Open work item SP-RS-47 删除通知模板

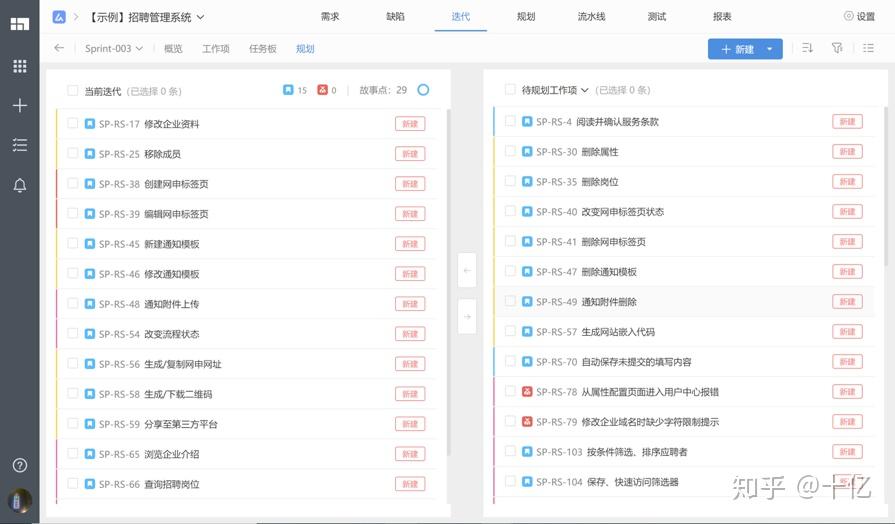pyautogui.click(x=586, y=272)
